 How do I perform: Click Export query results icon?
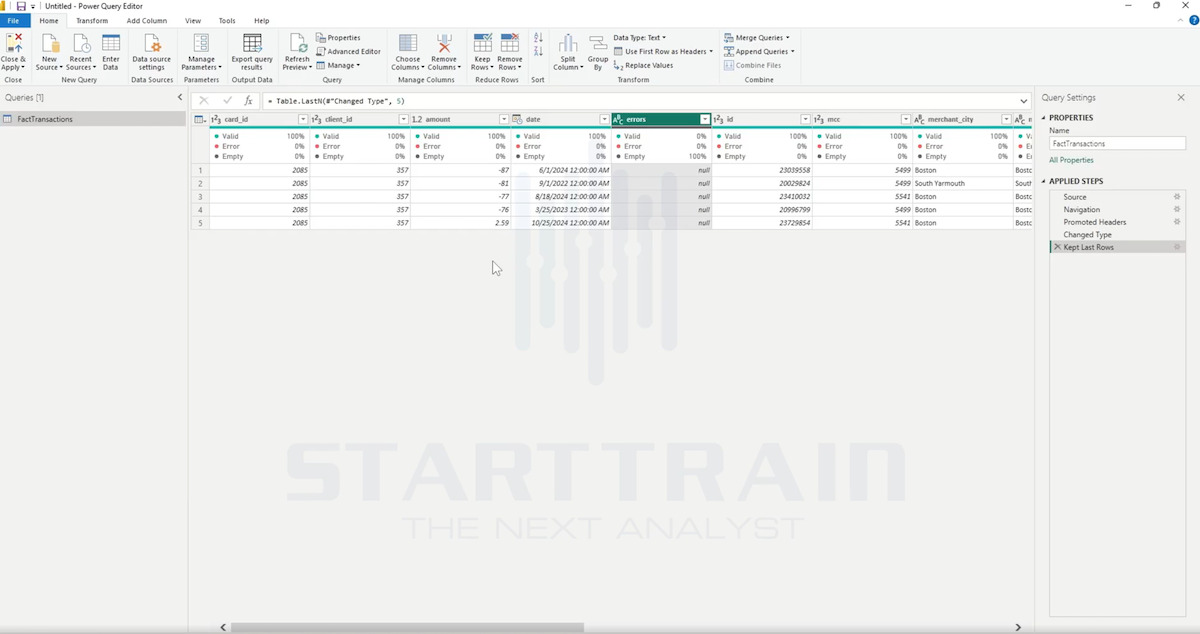pos(252,43)
